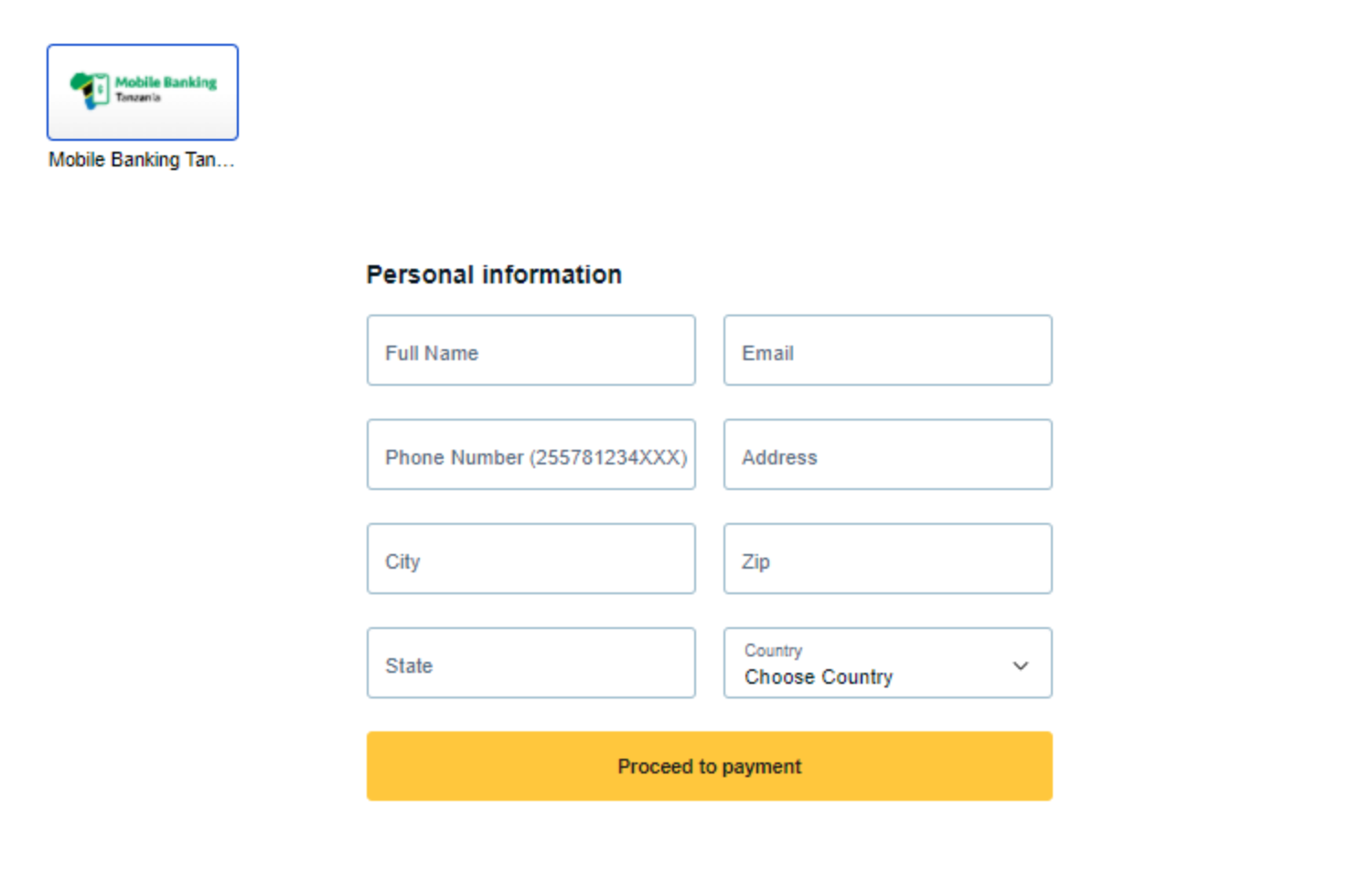Click the Tanzania subtitle in the logo
The height and width of the screenshot is (874, 1372).
point(138,98)
